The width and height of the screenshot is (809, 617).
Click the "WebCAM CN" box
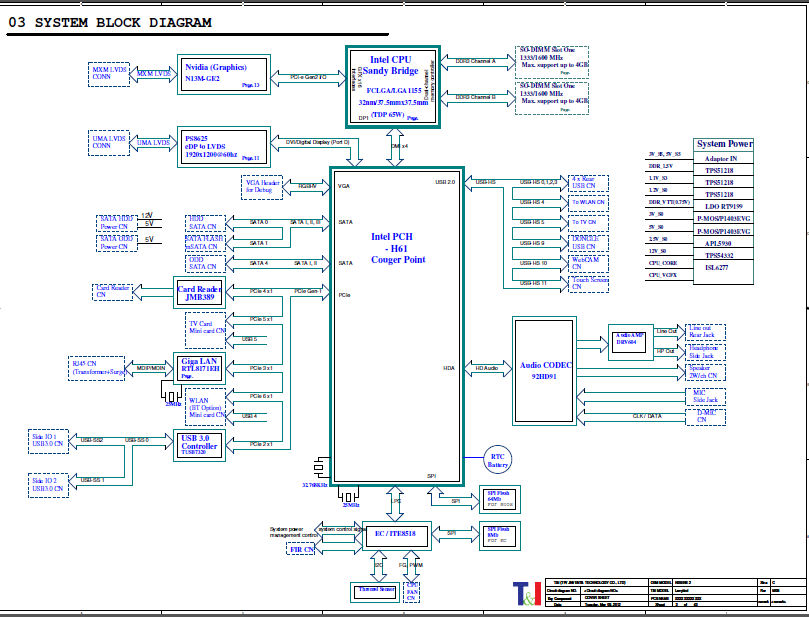(588, 264)
